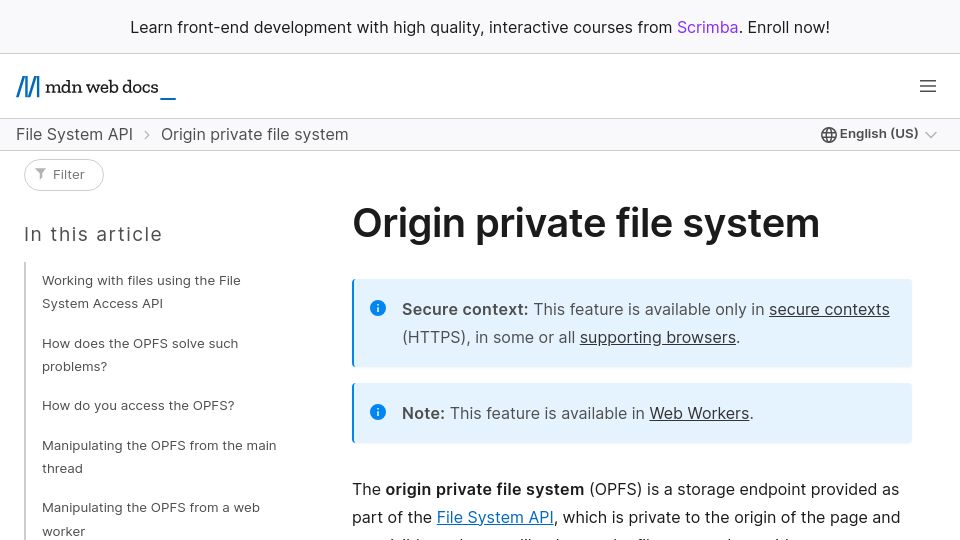Follow the supporting browsers link

point(658,337)
